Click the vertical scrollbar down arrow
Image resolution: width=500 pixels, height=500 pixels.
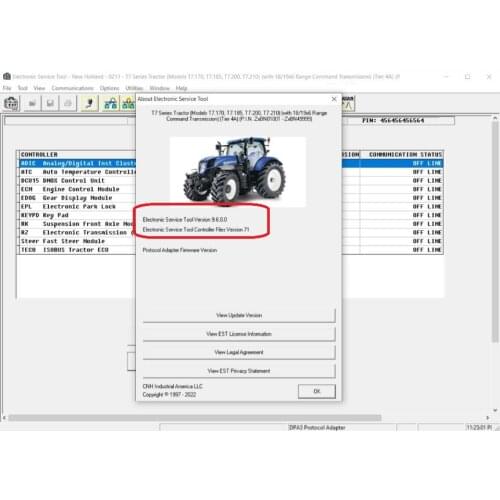(495, 410)
